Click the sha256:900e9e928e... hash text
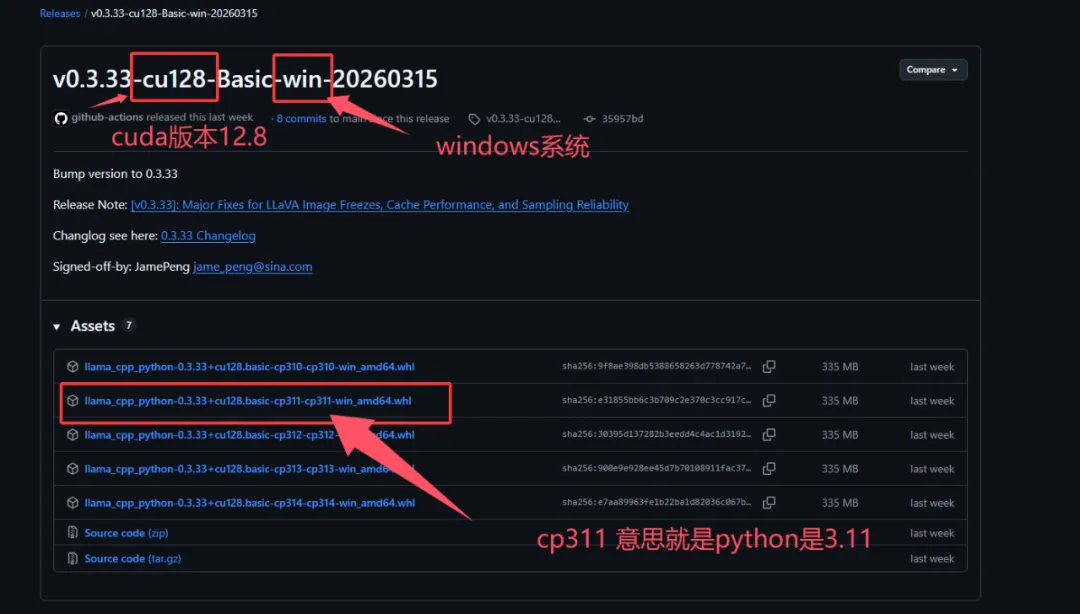Image resolution: width=1080 pixels, height=614 pixels. [656, 469]
